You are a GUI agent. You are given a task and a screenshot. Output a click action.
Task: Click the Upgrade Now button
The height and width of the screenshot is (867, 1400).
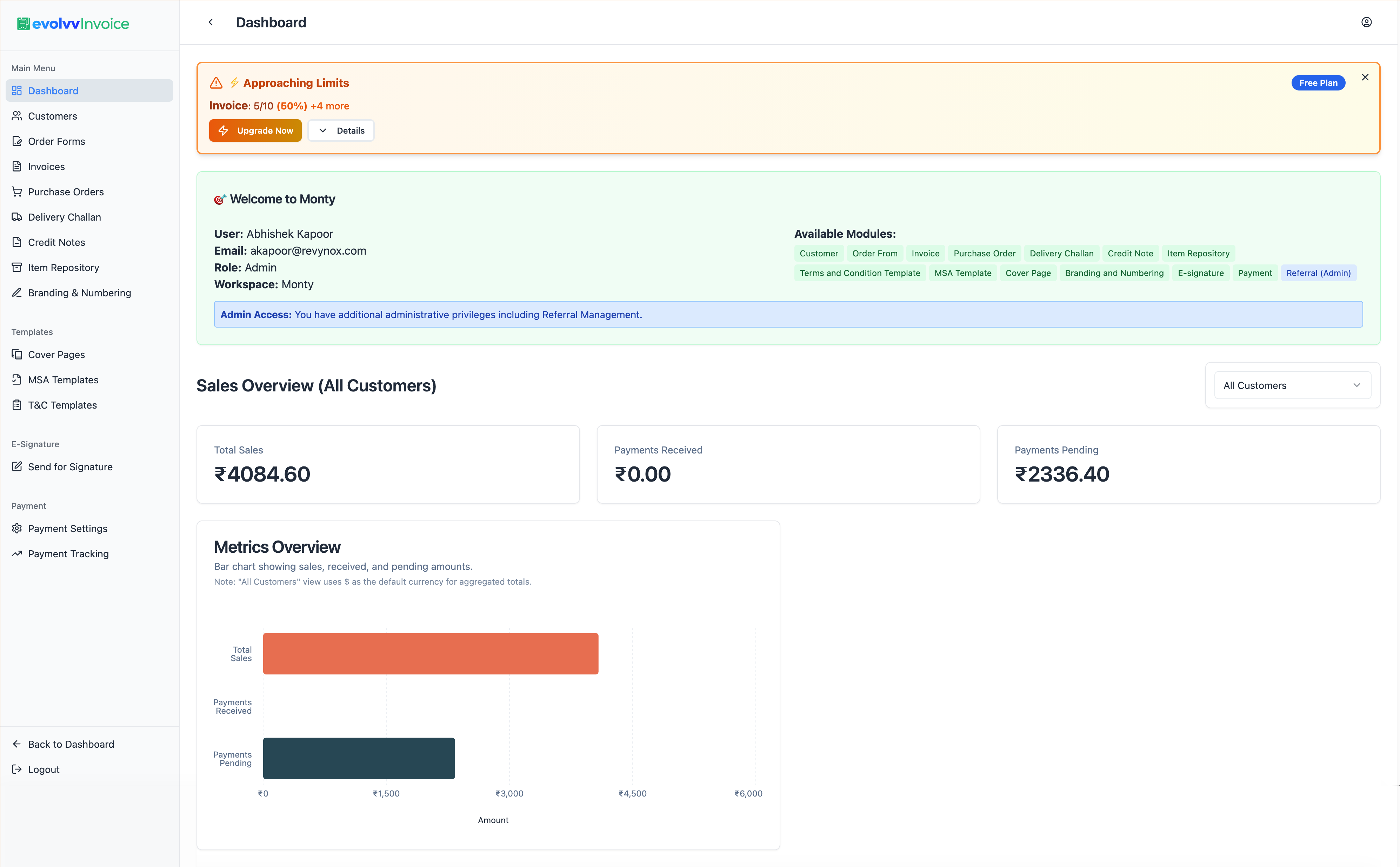point(255,130)
